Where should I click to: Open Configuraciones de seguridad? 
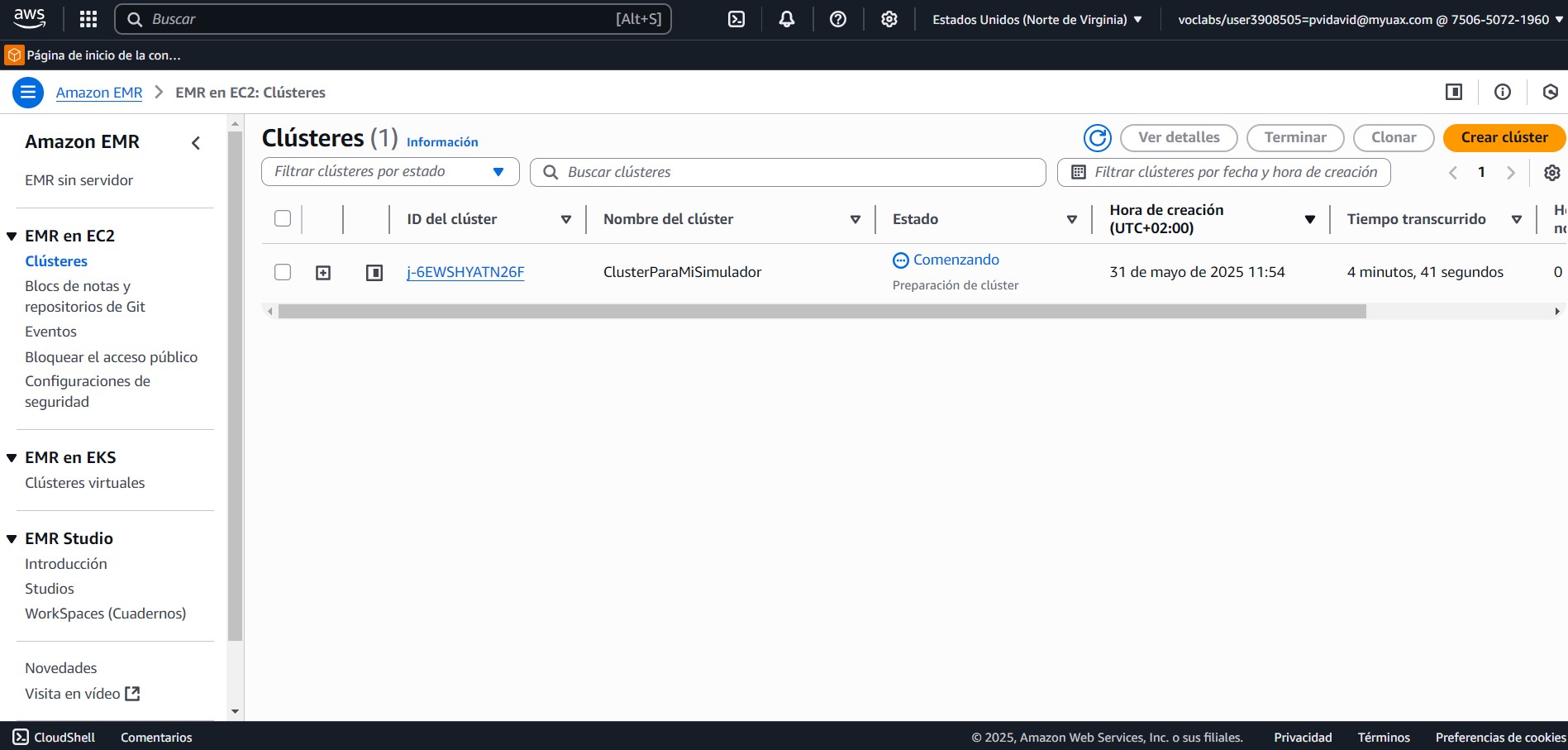point(88,391)
